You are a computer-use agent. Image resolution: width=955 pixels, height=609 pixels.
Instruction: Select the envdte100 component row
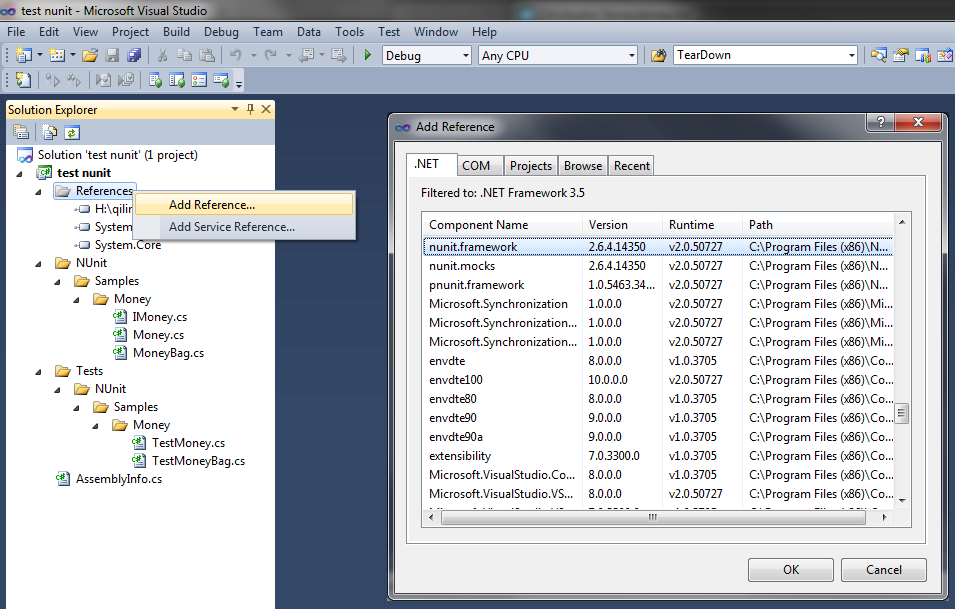[659, 379]
